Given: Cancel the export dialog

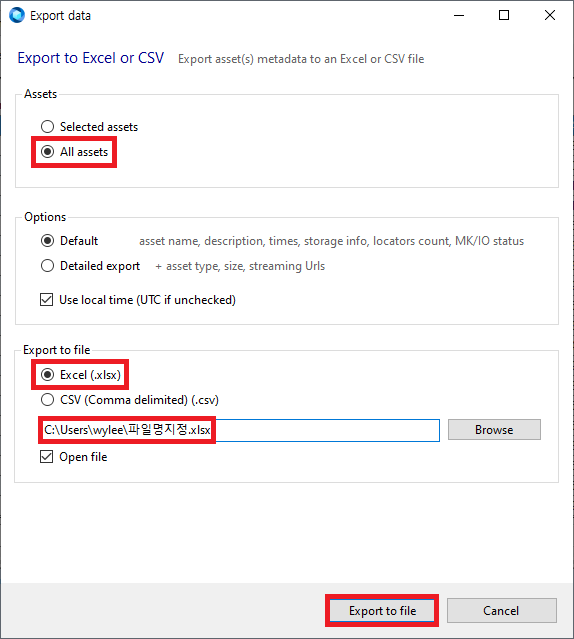Looking at the screenshot, I should (501, 610).
